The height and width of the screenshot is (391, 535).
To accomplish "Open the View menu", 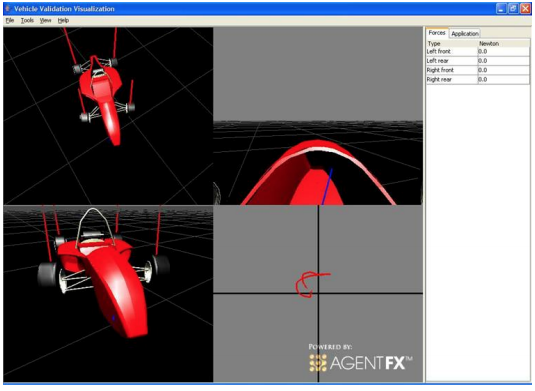I will [x=45, y=20].
